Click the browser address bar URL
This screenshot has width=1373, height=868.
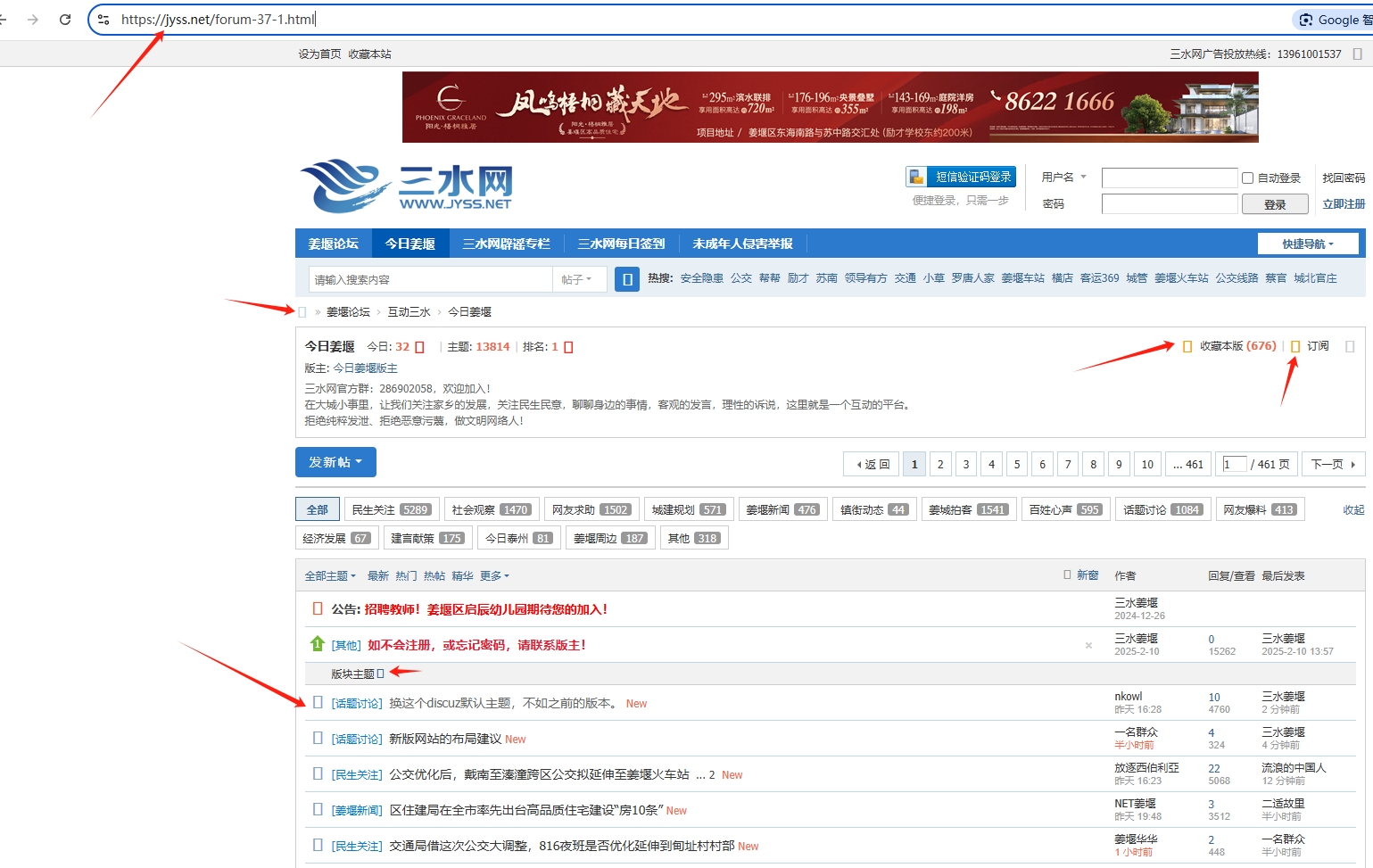coord(218,20)
